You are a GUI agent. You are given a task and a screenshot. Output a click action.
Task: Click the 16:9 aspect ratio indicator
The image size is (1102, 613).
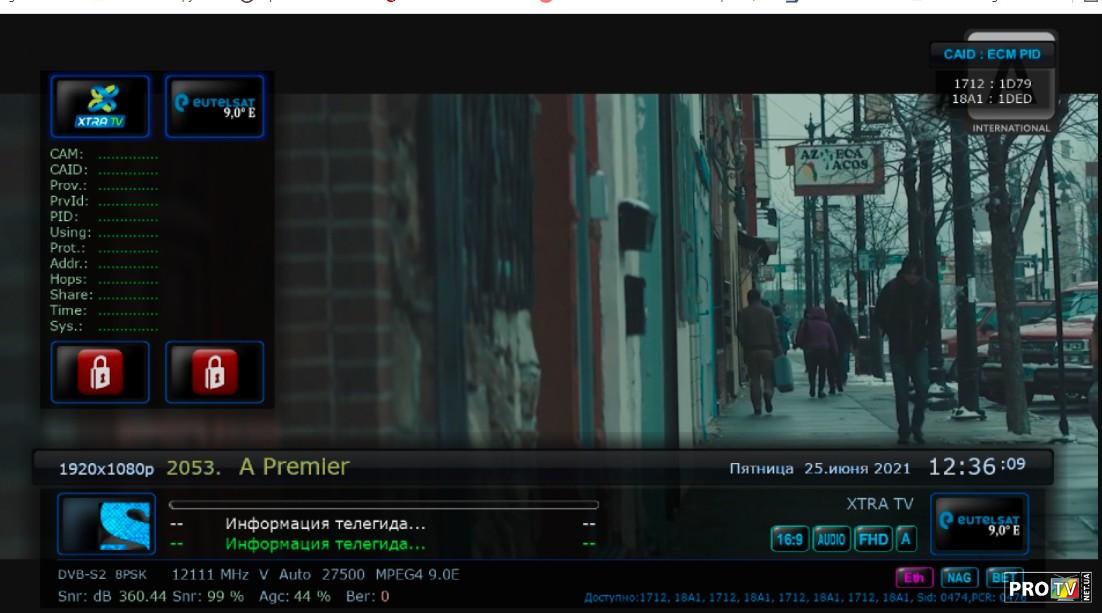[789, 539]
